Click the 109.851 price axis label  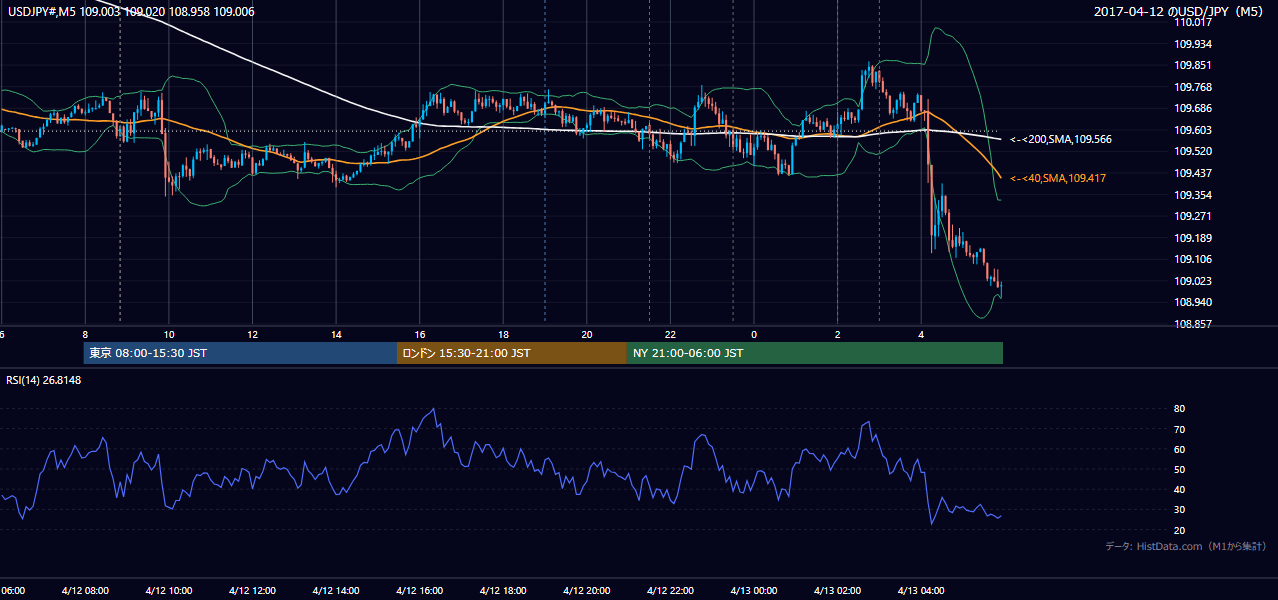[1195, 65]
